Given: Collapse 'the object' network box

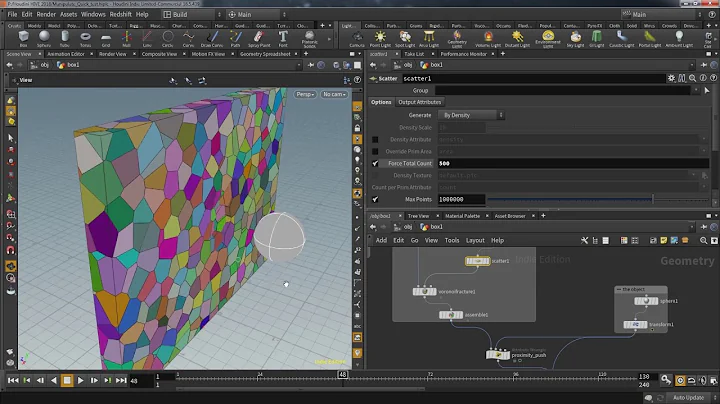Looking at the screenshot, I should tap(619, 289).
